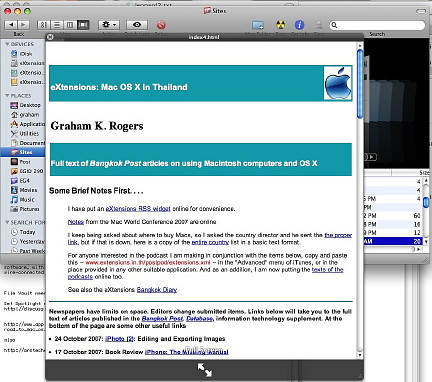Toggle Quick Look with the eye button
The width and height of the screenshot is (432, 382).
tap(137, 25)
